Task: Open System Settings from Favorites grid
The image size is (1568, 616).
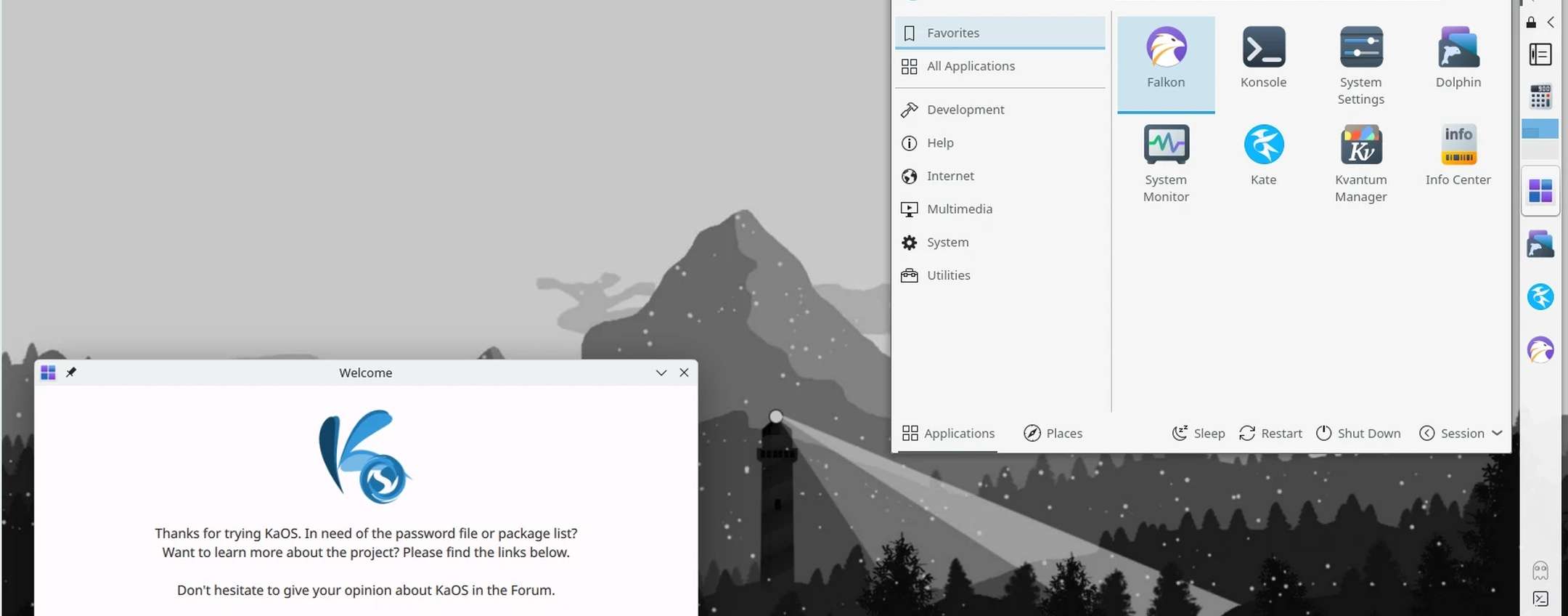Action: coord(1360,64)
